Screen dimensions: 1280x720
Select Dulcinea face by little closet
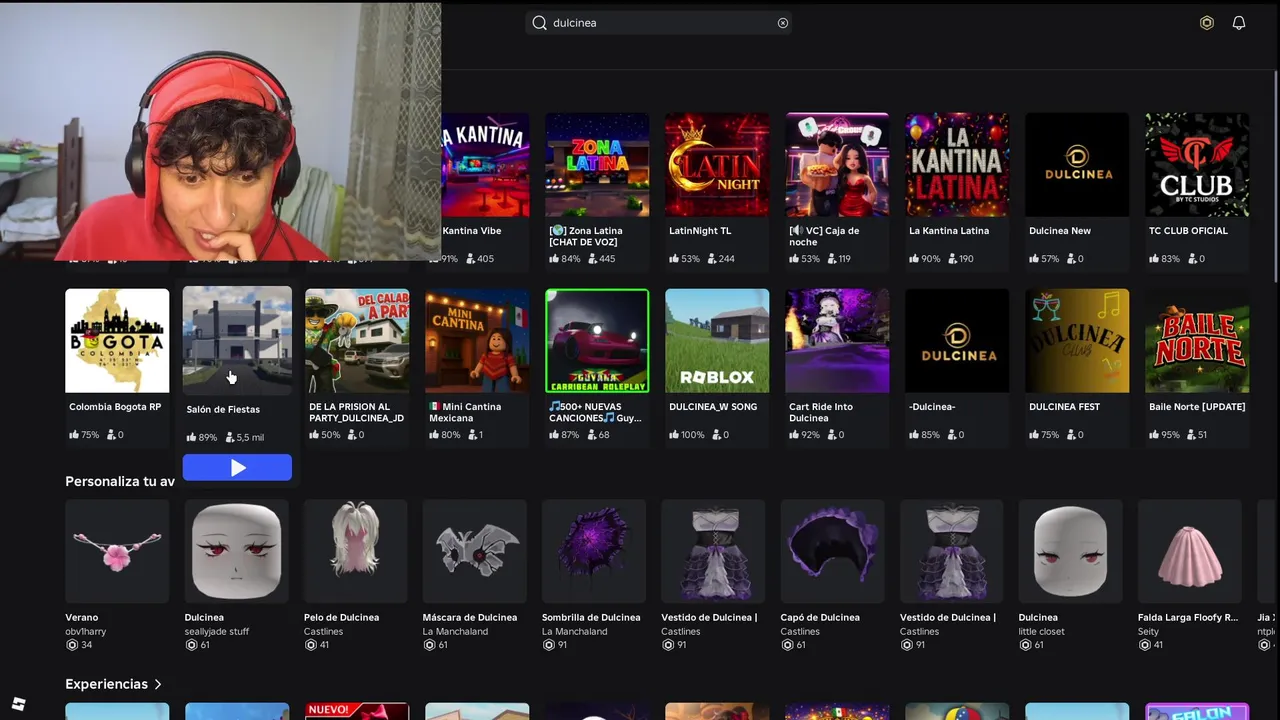1071,551
